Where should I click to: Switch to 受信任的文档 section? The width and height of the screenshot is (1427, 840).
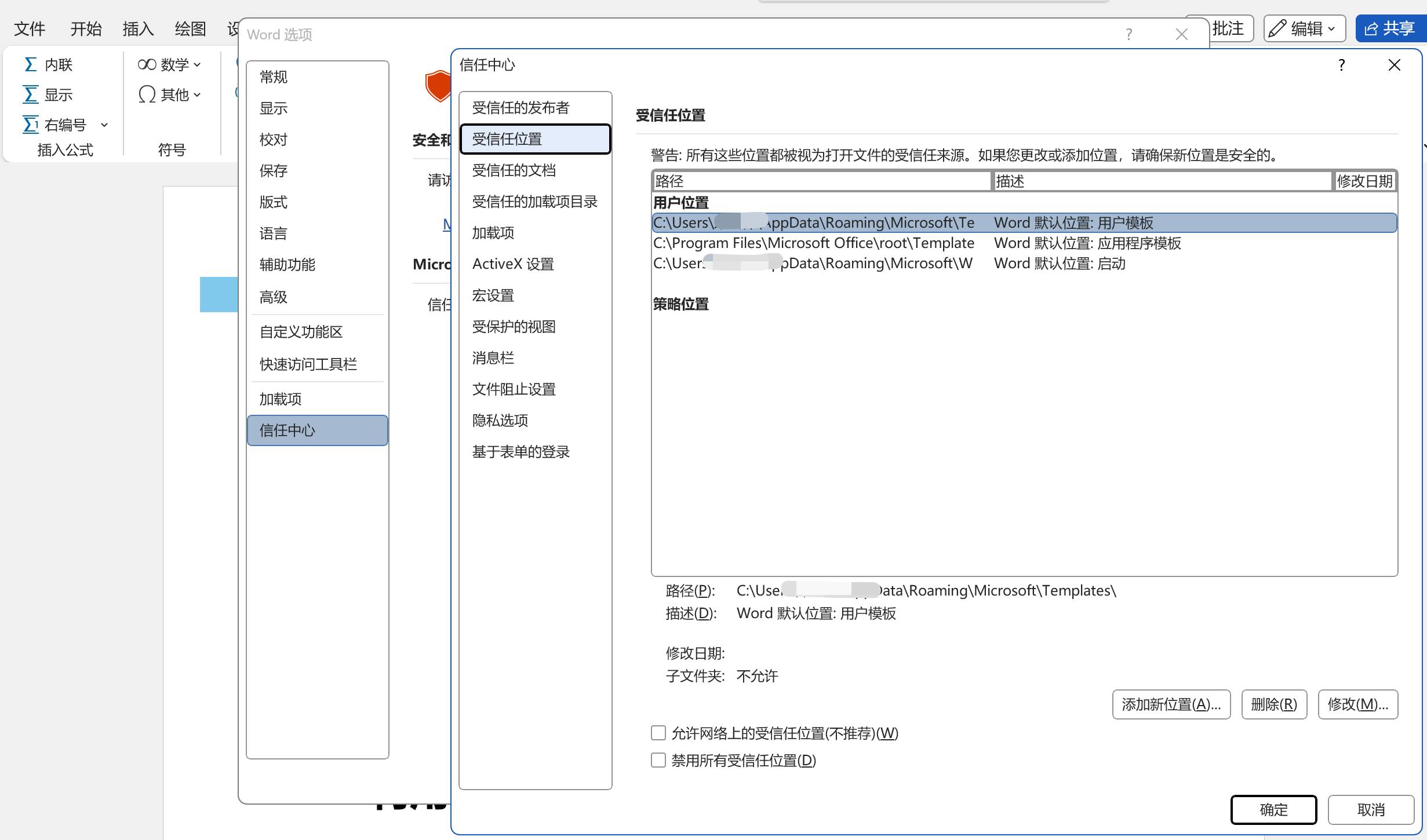tap(513, 170)
